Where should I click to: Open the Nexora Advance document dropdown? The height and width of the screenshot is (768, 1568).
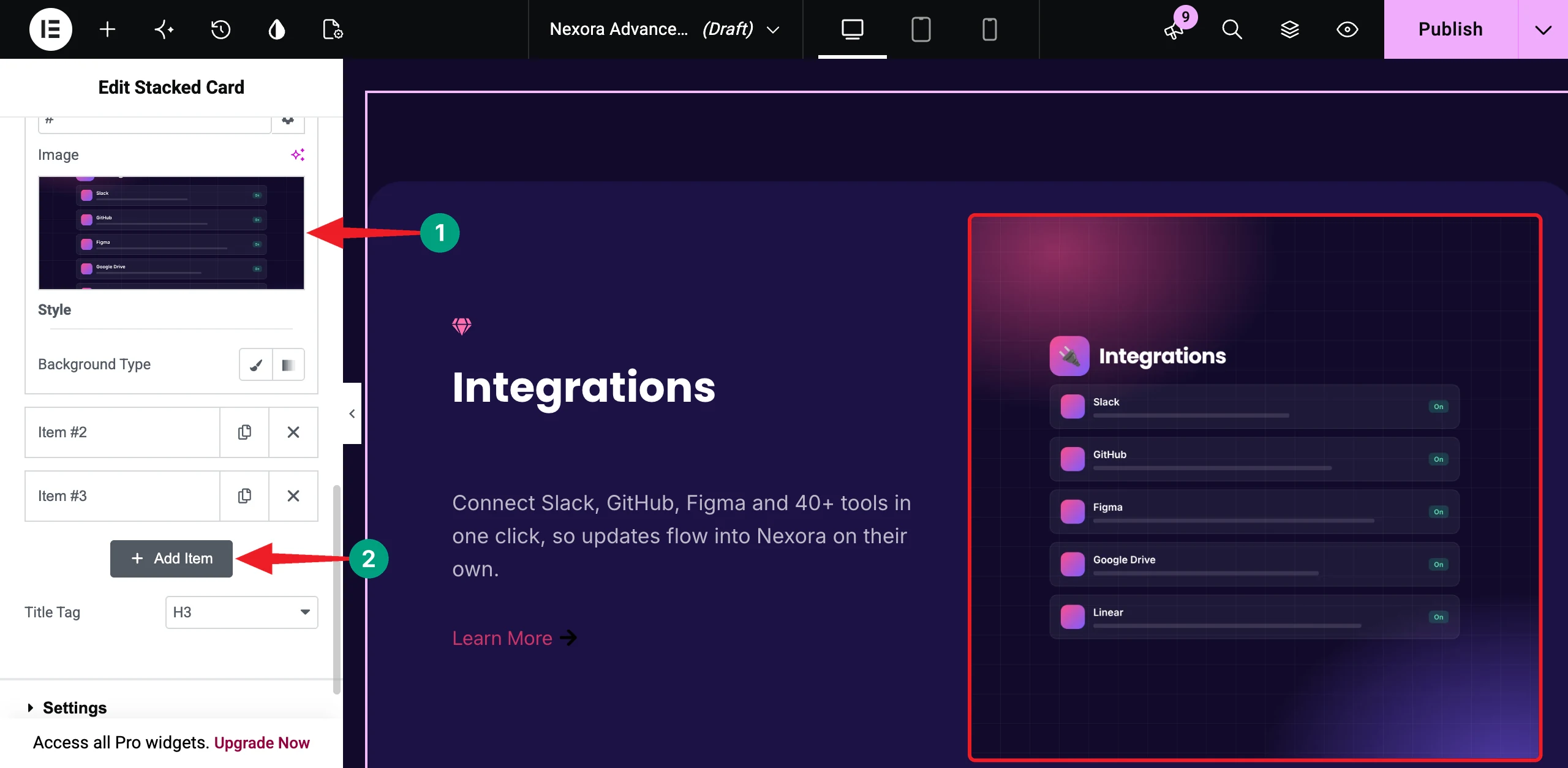(665, 29)
